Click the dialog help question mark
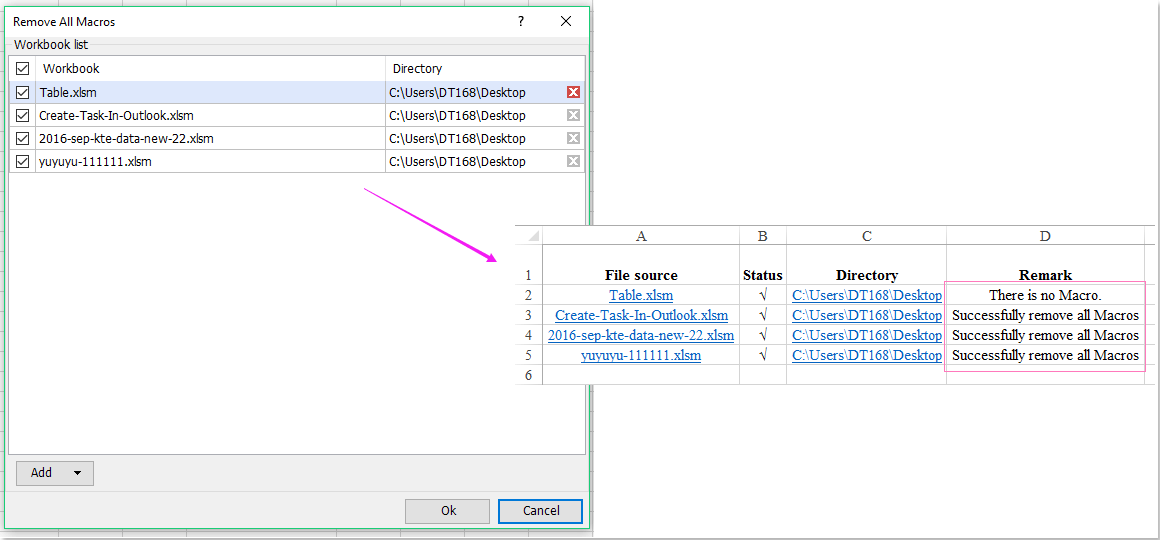The image size is (1160, 540). pos(520,21)
